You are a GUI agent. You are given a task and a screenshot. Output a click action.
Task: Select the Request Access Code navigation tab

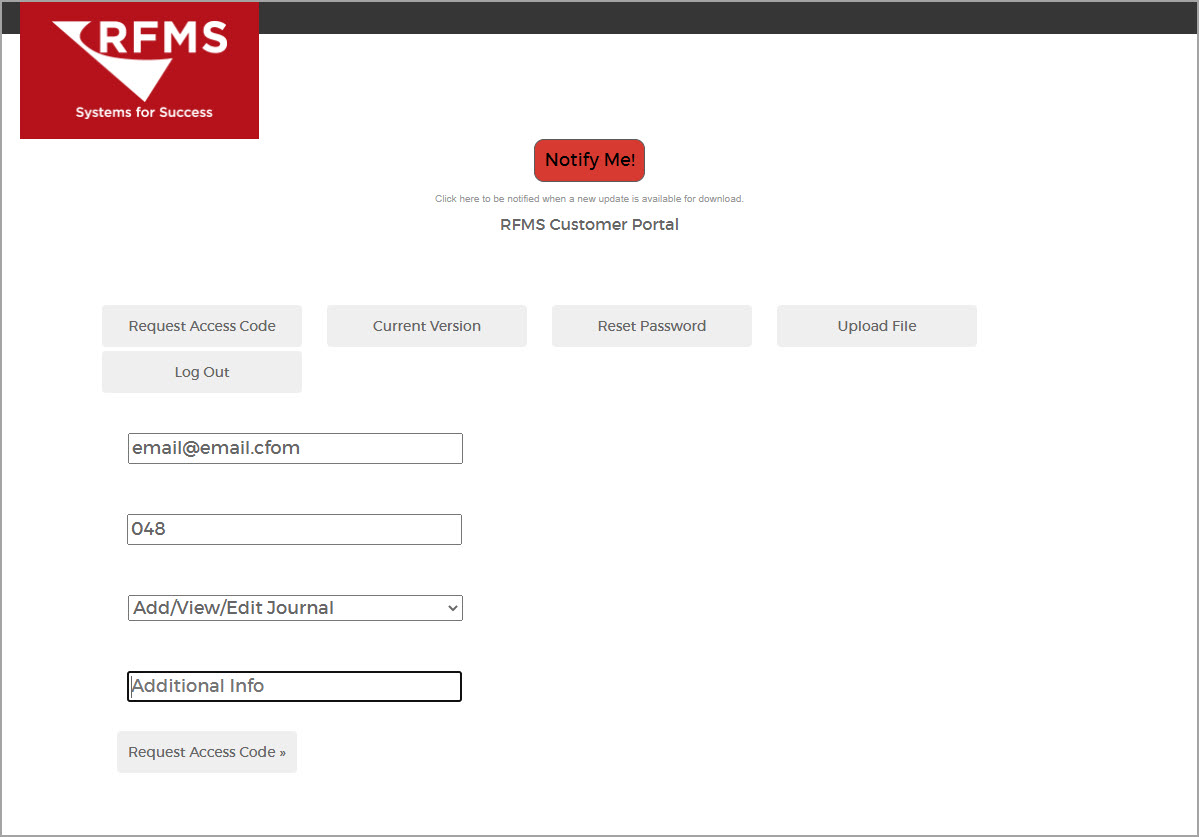click(x=201, y=325)
